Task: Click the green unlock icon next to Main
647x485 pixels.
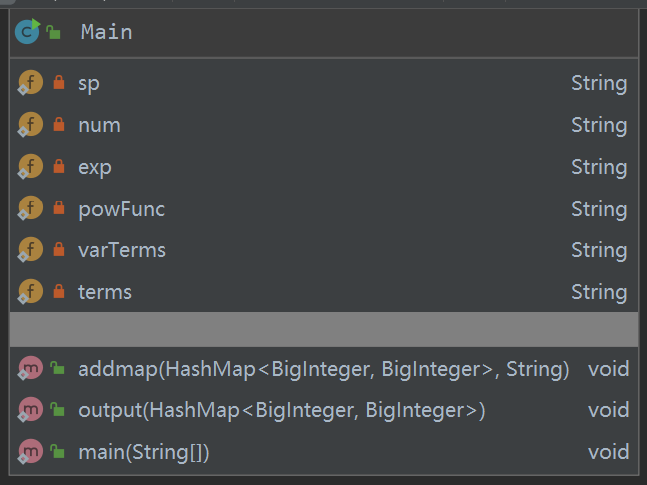Action: click(x=55, y=33)
